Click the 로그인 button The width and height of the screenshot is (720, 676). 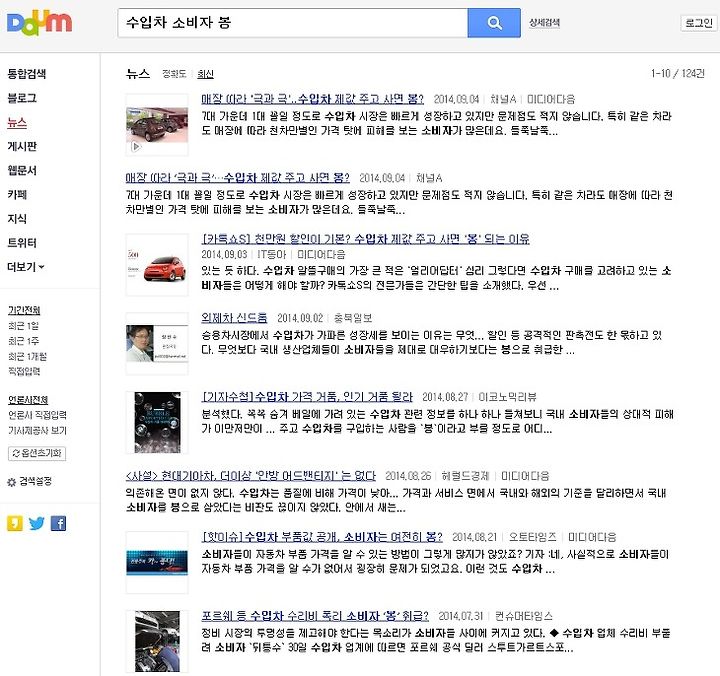pos(698,23)
